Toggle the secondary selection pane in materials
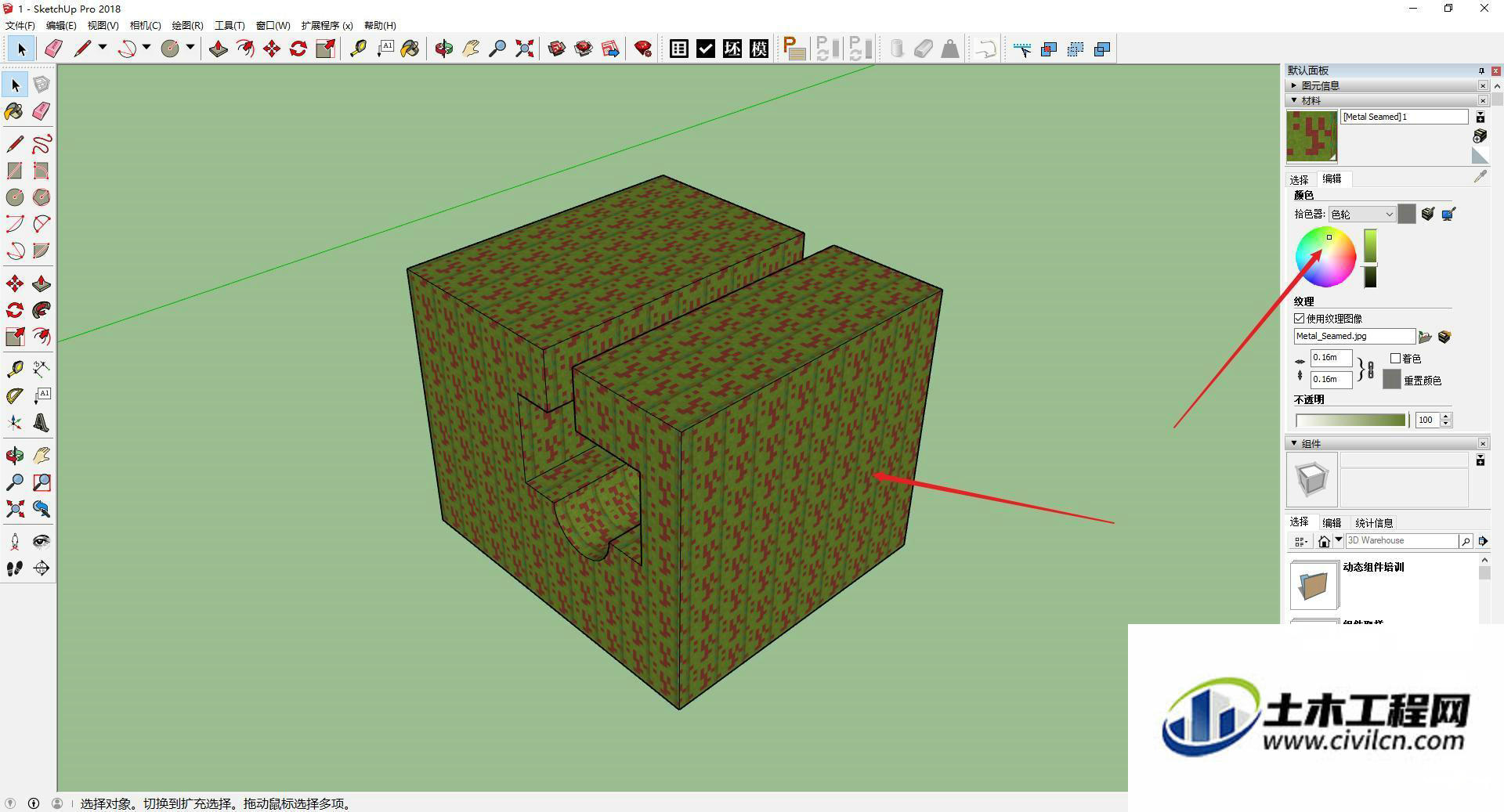Viewport: 1504px width, 812px height. (x=1480, y=117)
